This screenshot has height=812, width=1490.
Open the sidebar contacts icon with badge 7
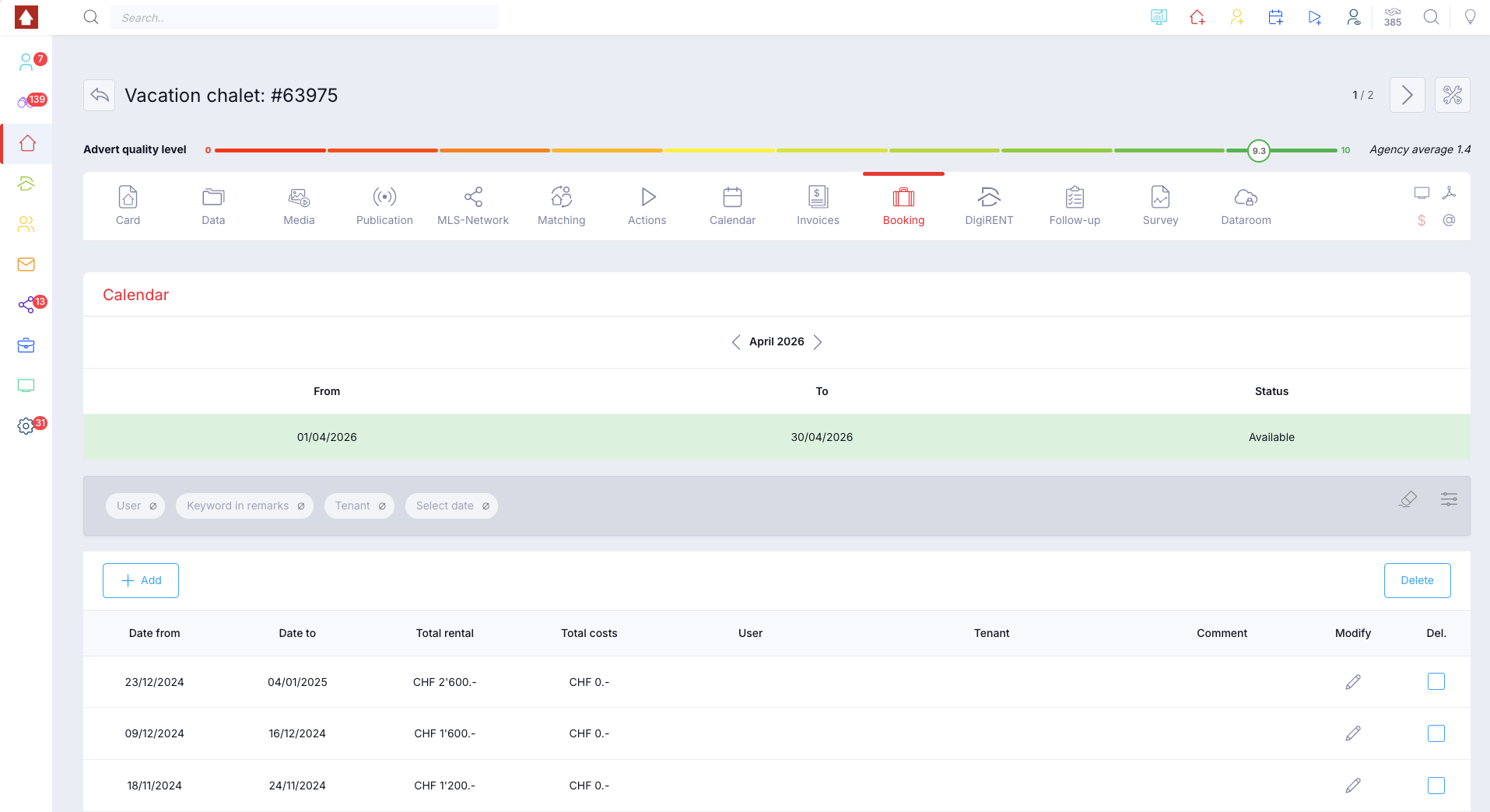(26, 62)
